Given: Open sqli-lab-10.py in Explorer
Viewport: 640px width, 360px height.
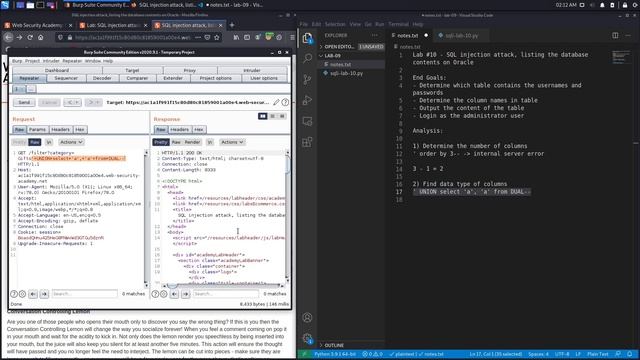Looking at the screenshot, I should click(x=346, y=73).
